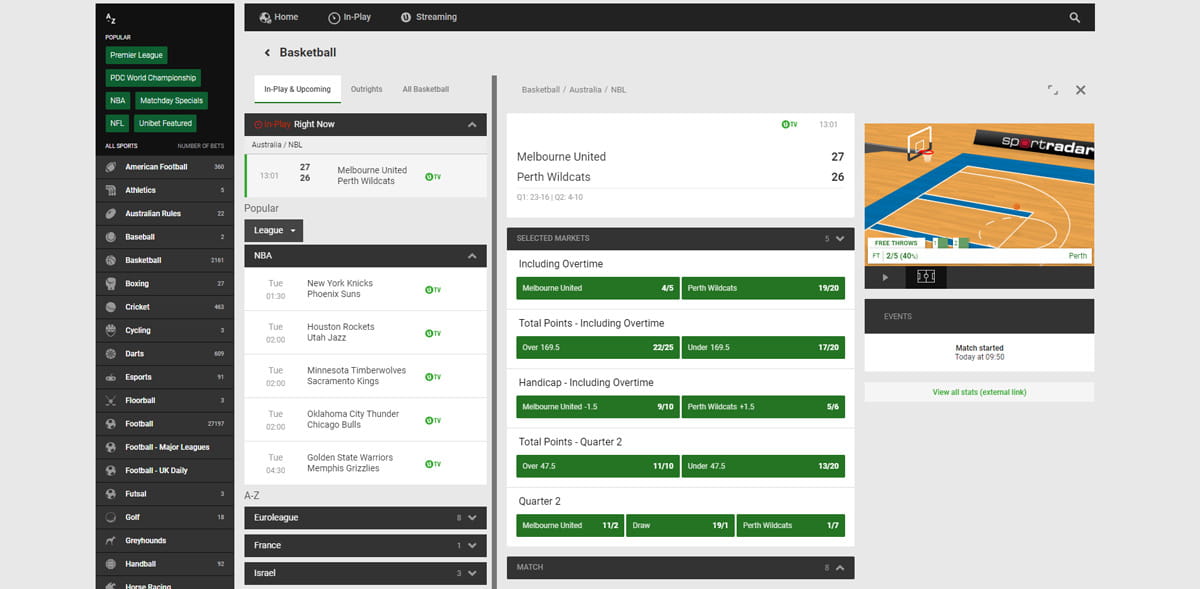Click the NFL popular button
Screen dimensions: 1200x589
pyautogui.click(x=118, y=123)
